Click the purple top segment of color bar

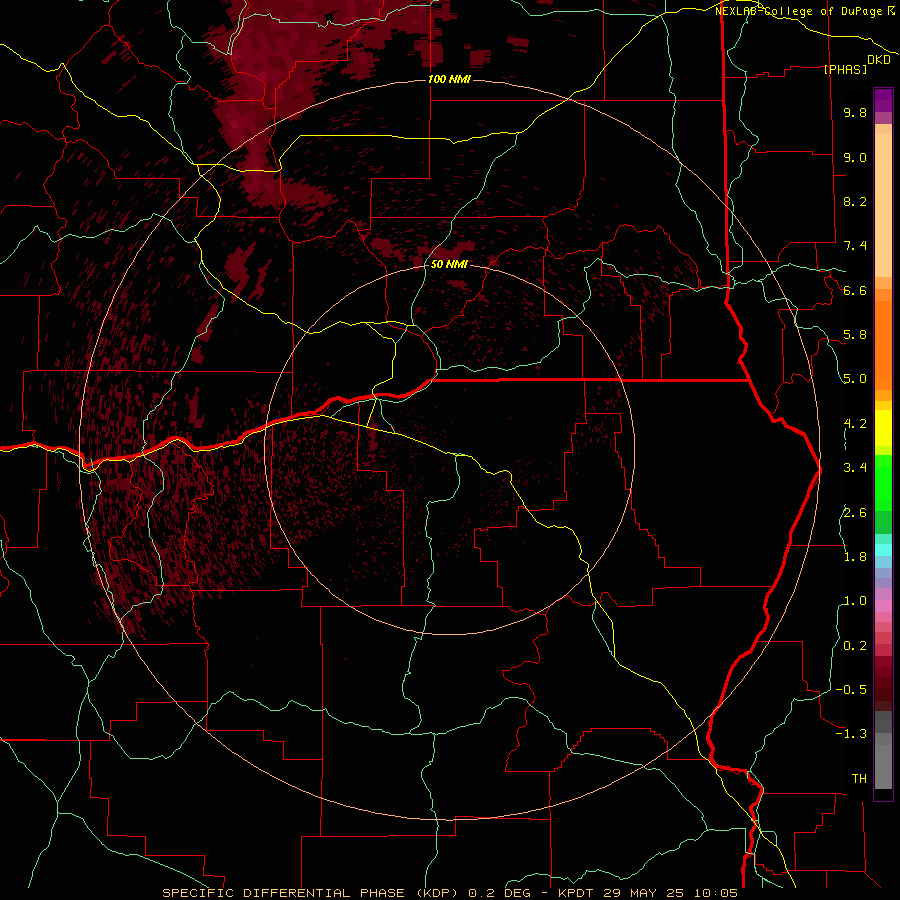(x=883, y=100)
